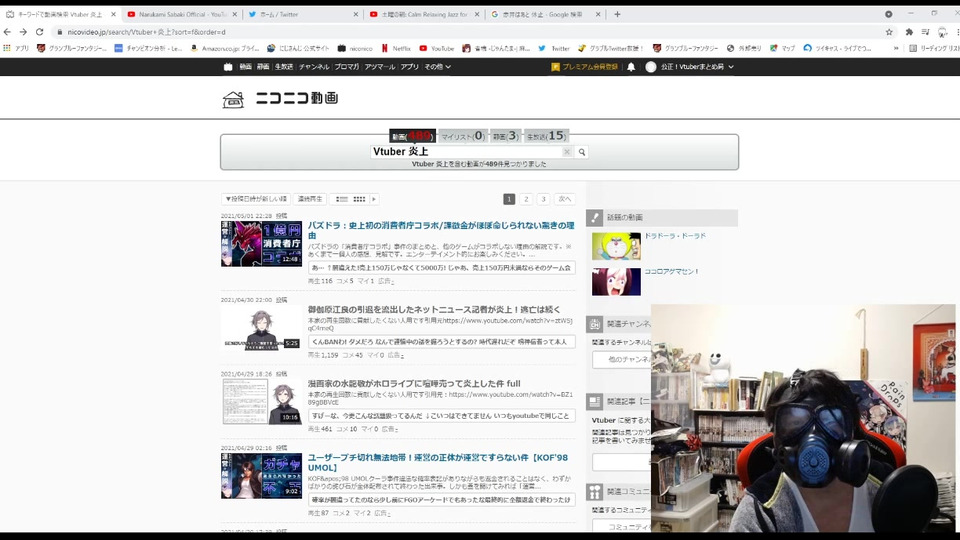Open アプリ in the niconico top menu
Viewport: 960px width, 540px height.
410,67
